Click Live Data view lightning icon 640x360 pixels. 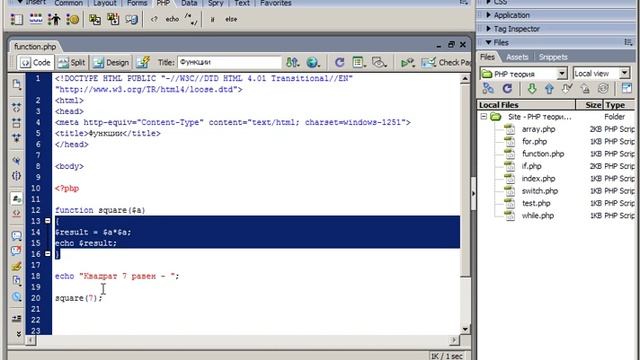pyautogui.click(x=143, y=62)
